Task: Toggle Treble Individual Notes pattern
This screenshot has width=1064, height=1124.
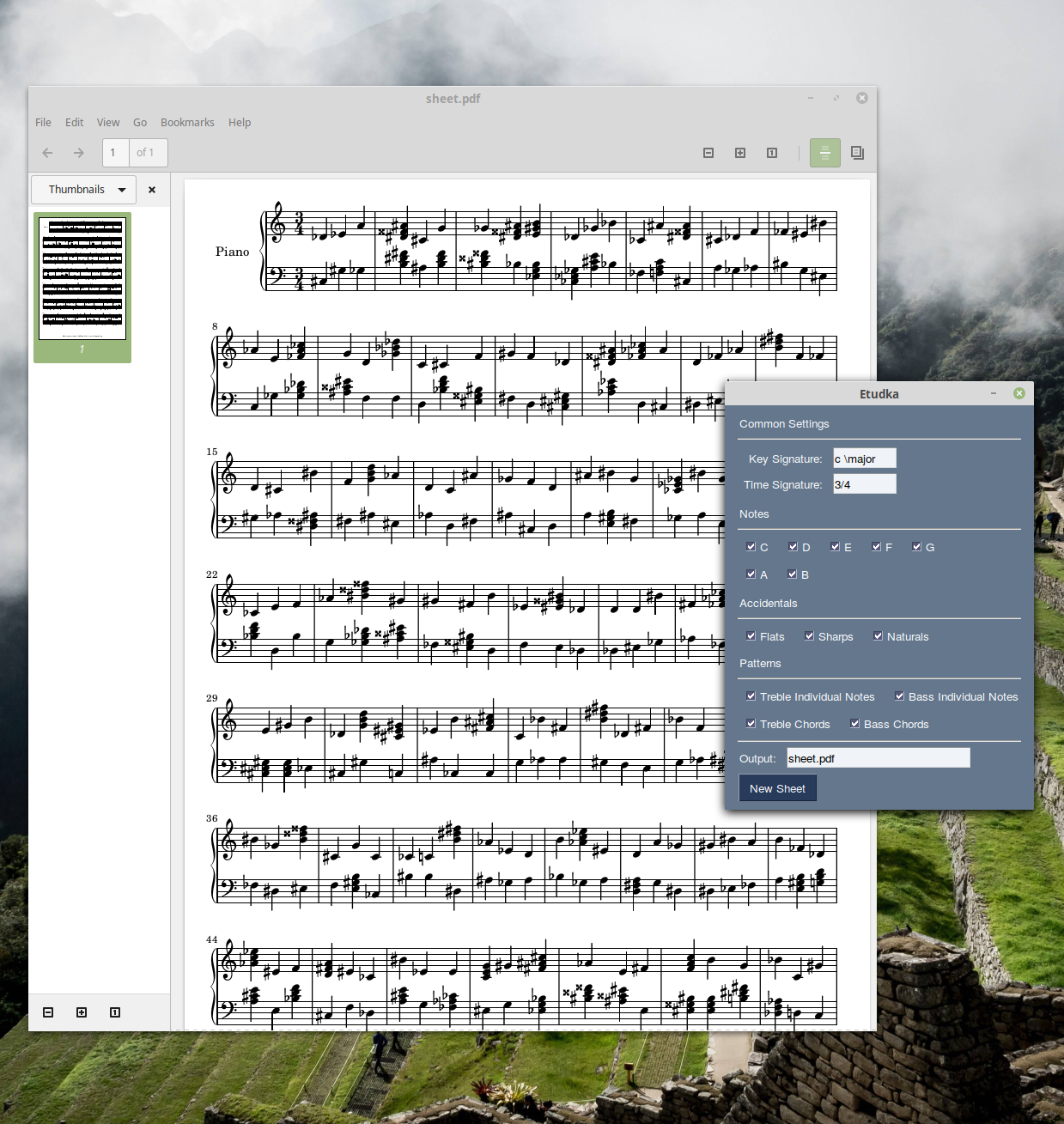Action: [x=751, y=696]
